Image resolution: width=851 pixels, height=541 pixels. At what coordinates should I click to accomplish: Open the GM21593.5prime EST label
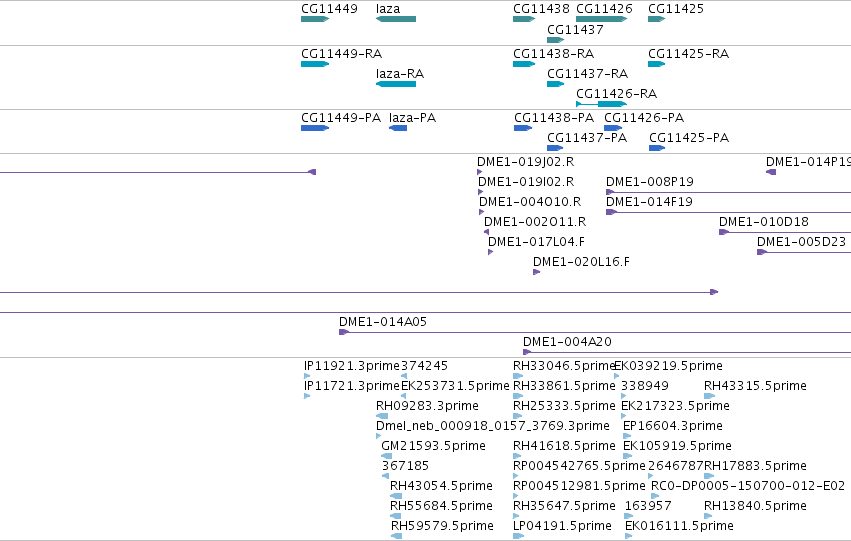click(x=433, y=446)
